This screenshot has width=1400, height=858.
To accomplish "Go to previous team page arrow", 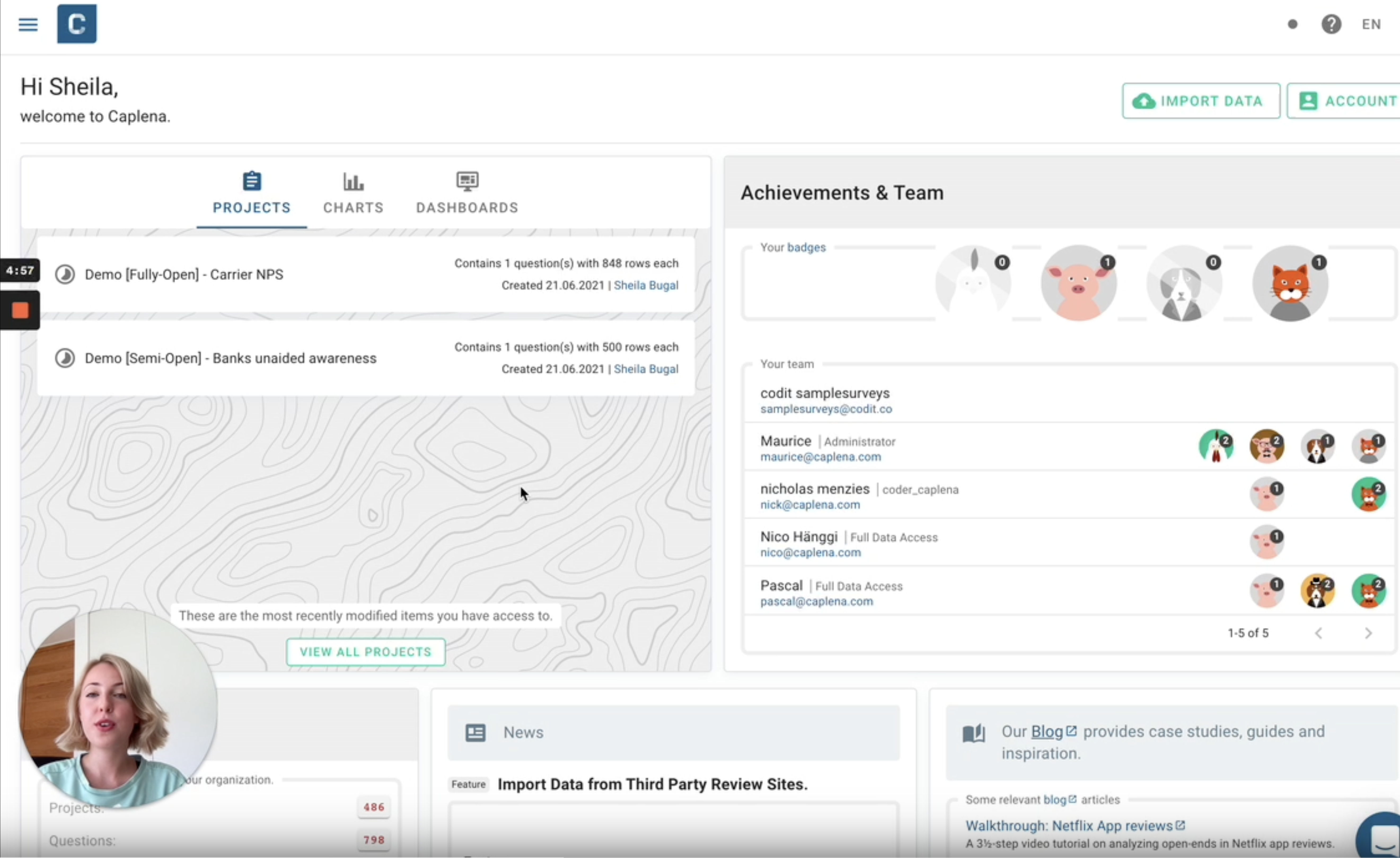I will [1319, 633].
